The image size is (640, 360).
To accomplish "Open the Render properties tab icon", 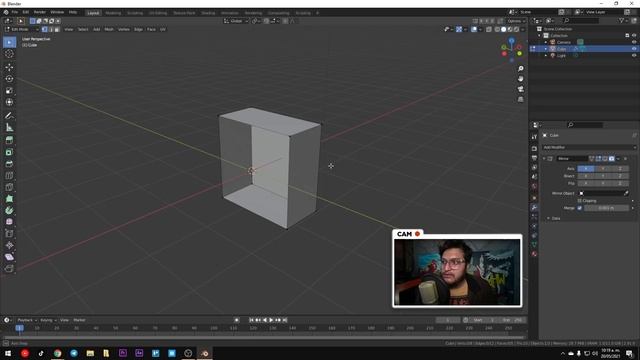I will [x=534, y=148].
